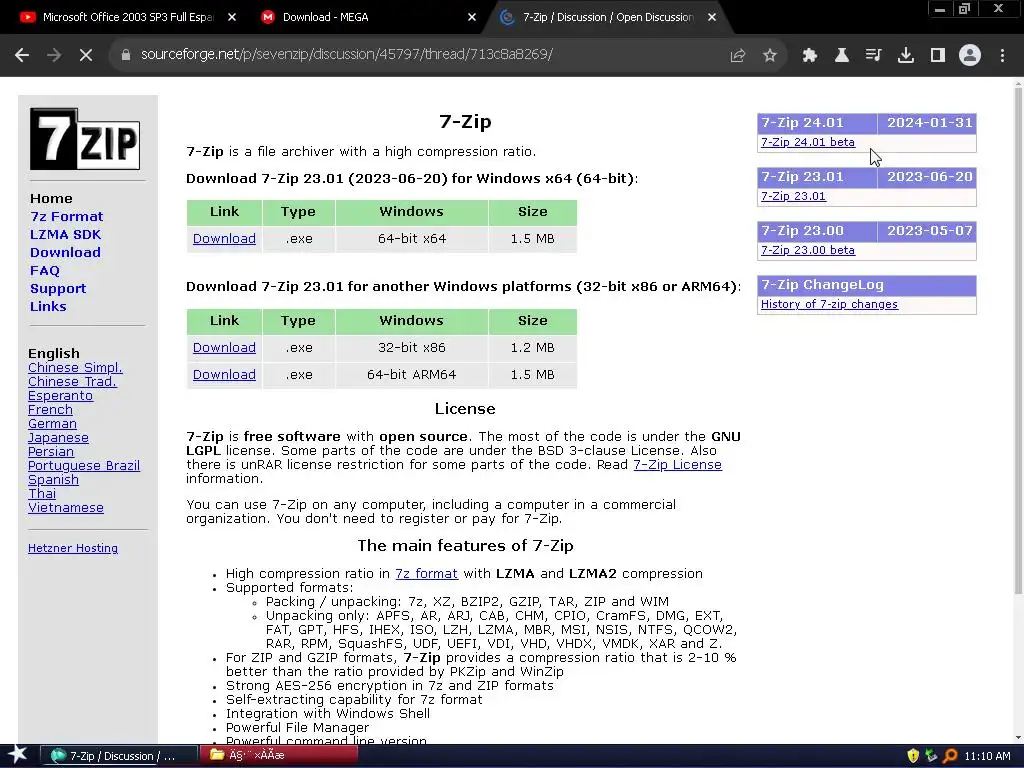The width and height of the screenshot is (1024, 768).
Task: Open the profile avatar menu
Action: (x=970, y=55)
